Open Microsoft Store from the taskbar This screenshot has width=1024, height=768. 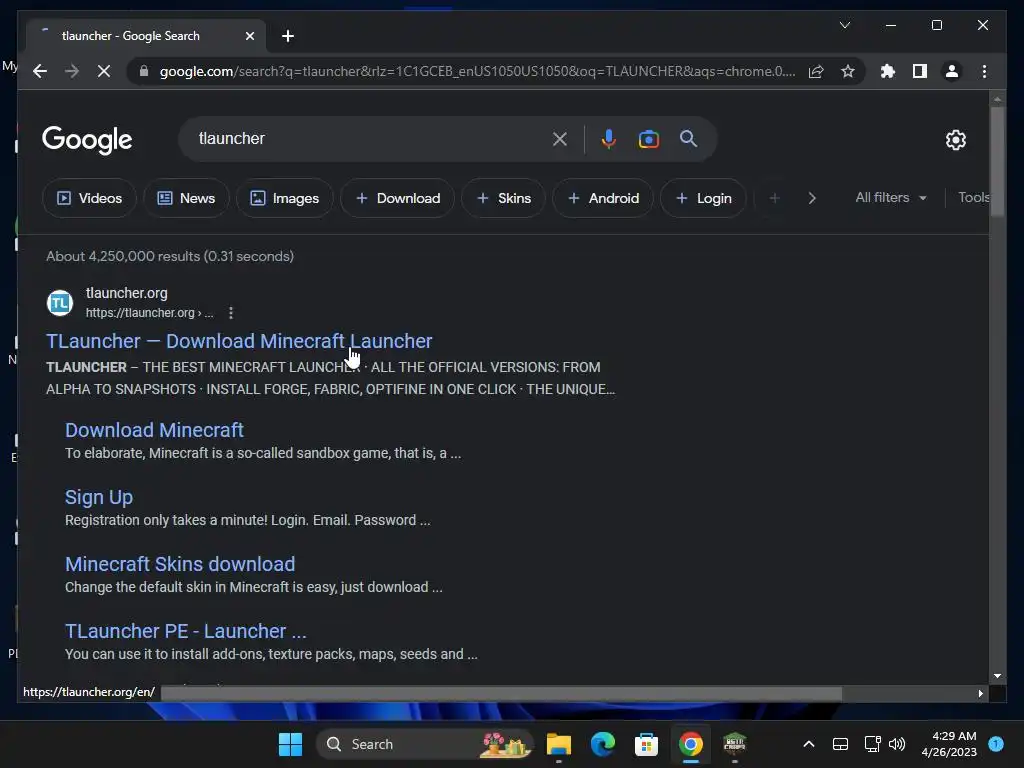tap(646, 744)
